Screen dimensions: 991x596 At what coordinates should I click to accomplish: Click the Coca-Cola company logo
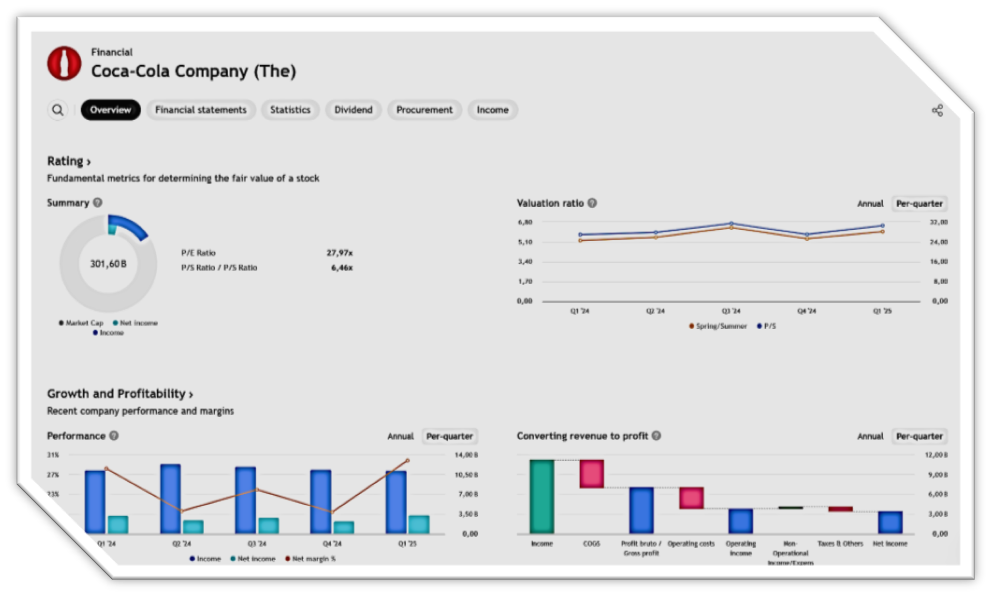(64, 63)
